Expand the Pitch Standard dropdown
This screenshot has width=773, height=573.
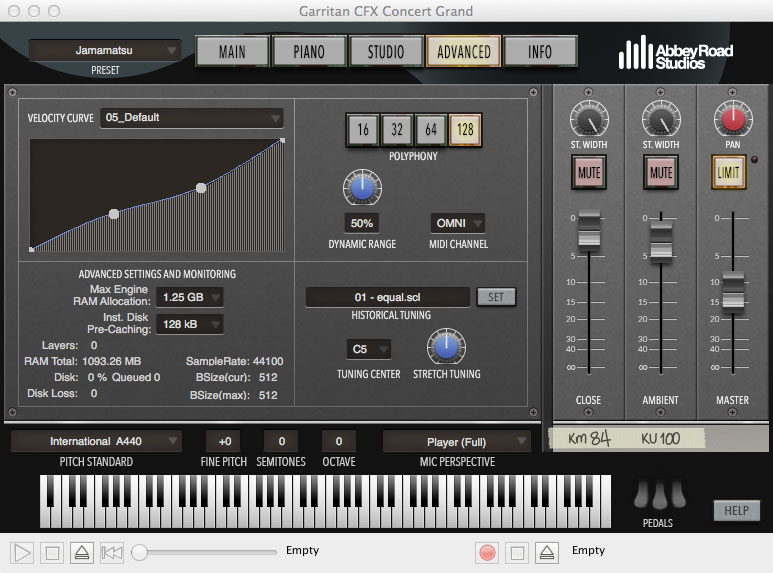point(96,441)
